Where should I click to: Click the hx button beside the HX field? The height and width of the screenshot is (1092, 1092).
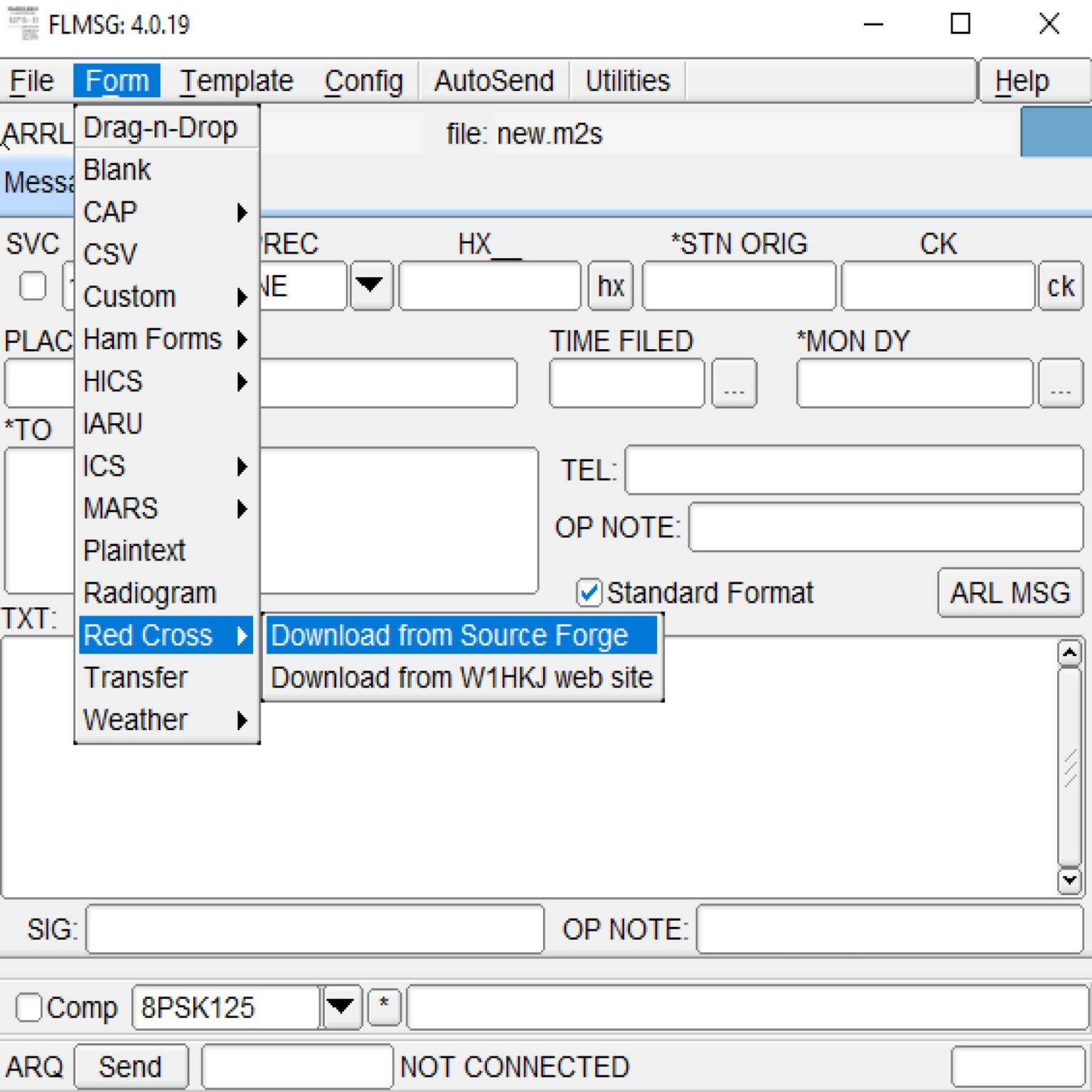[609, 286]
